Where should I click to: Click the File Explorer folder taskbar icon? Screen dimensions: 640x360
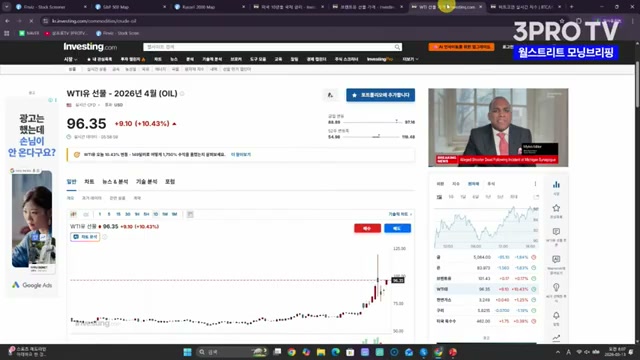coord(321,352)
